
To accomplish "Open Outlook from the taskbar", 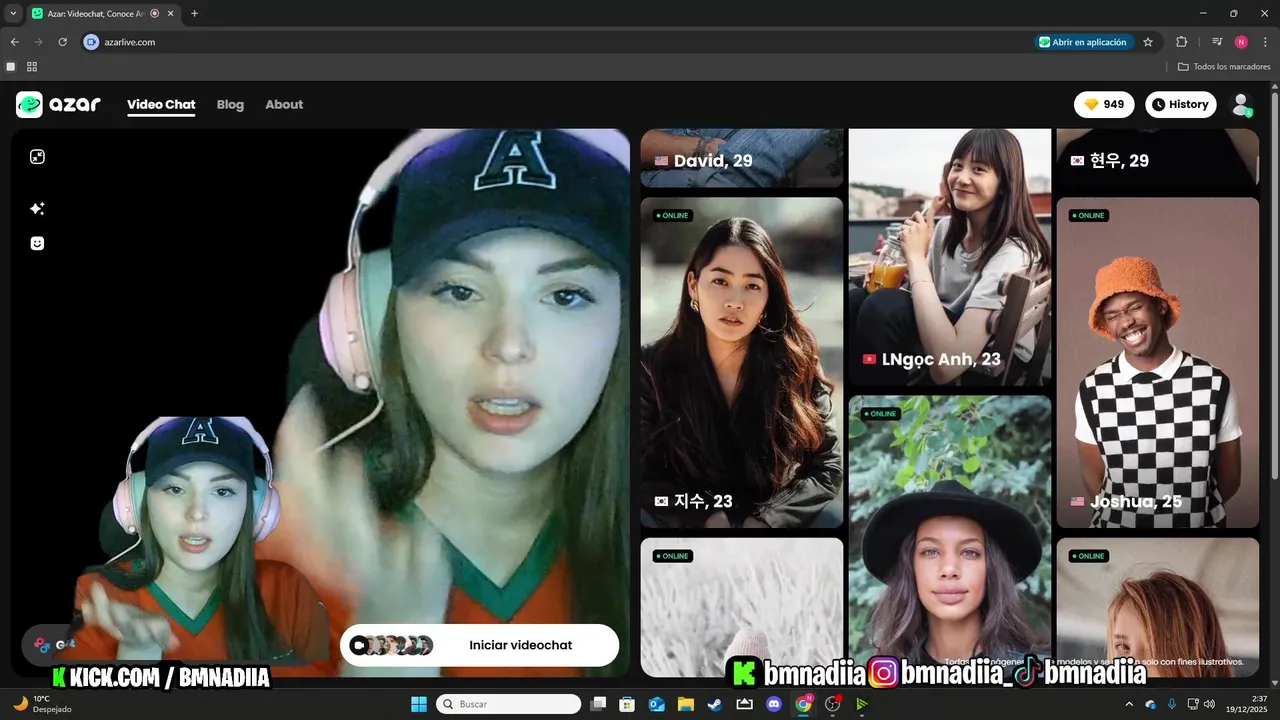I will [657, 704].
